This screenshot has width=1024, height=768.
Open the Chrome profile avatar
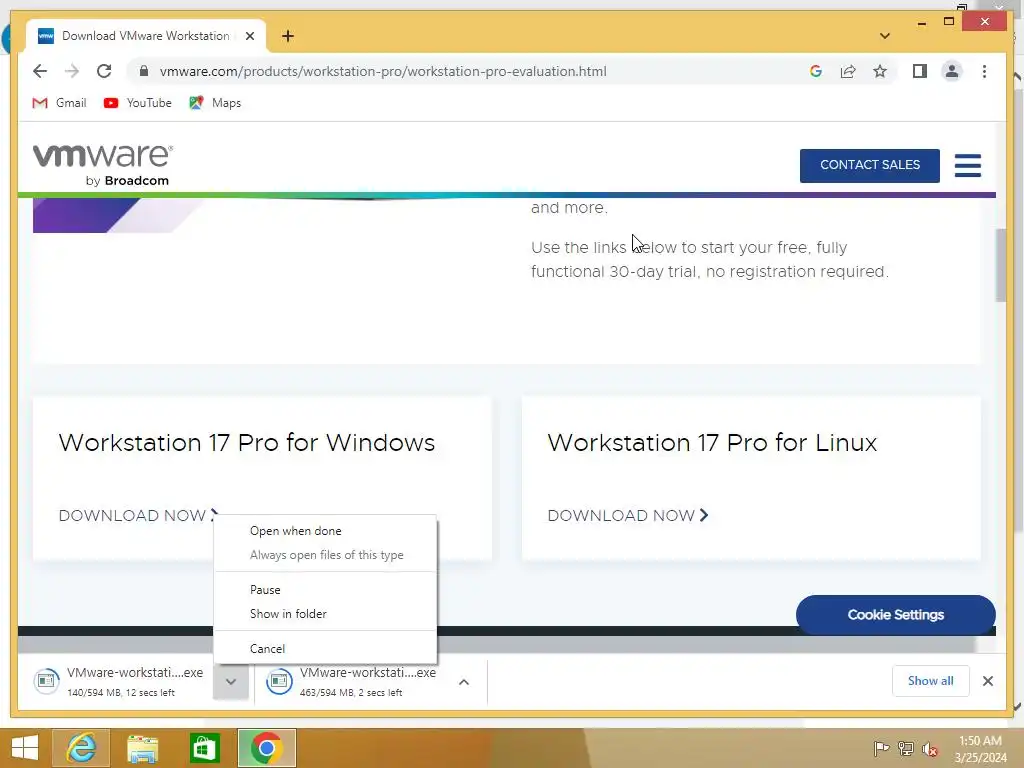[x=952, y=71]
